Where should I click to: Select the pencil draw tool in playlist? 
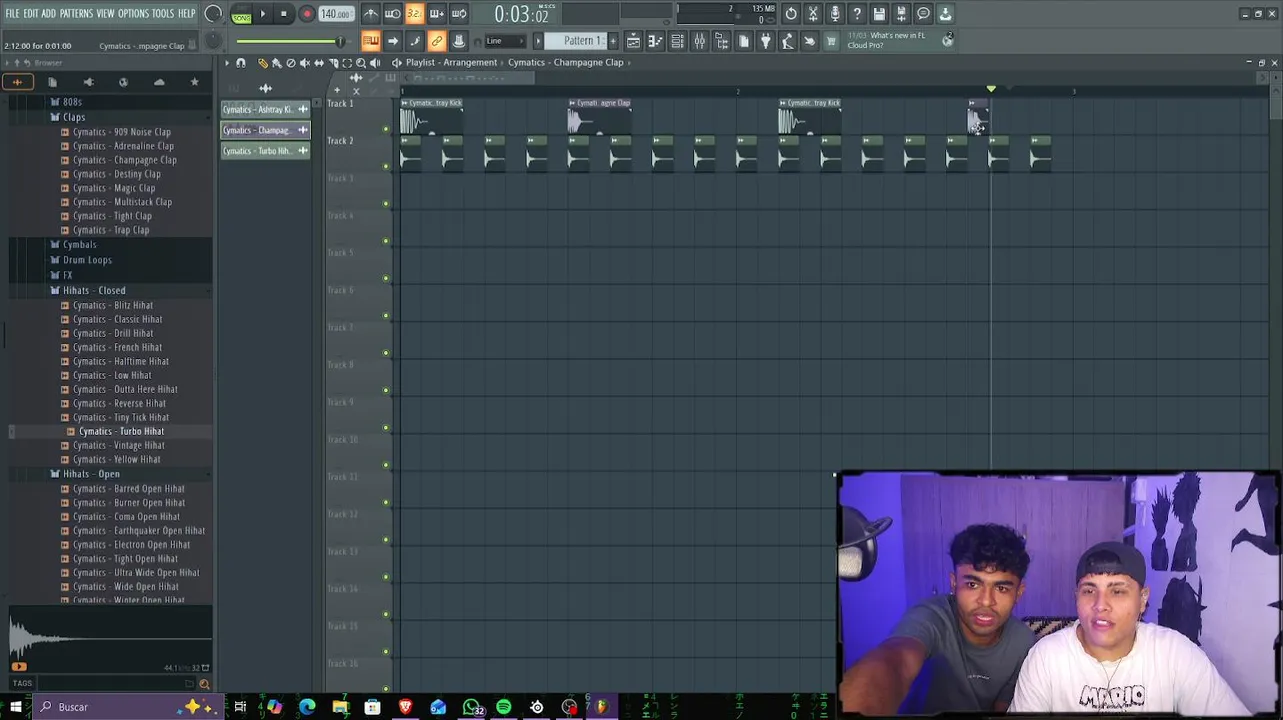pos(263,63)
